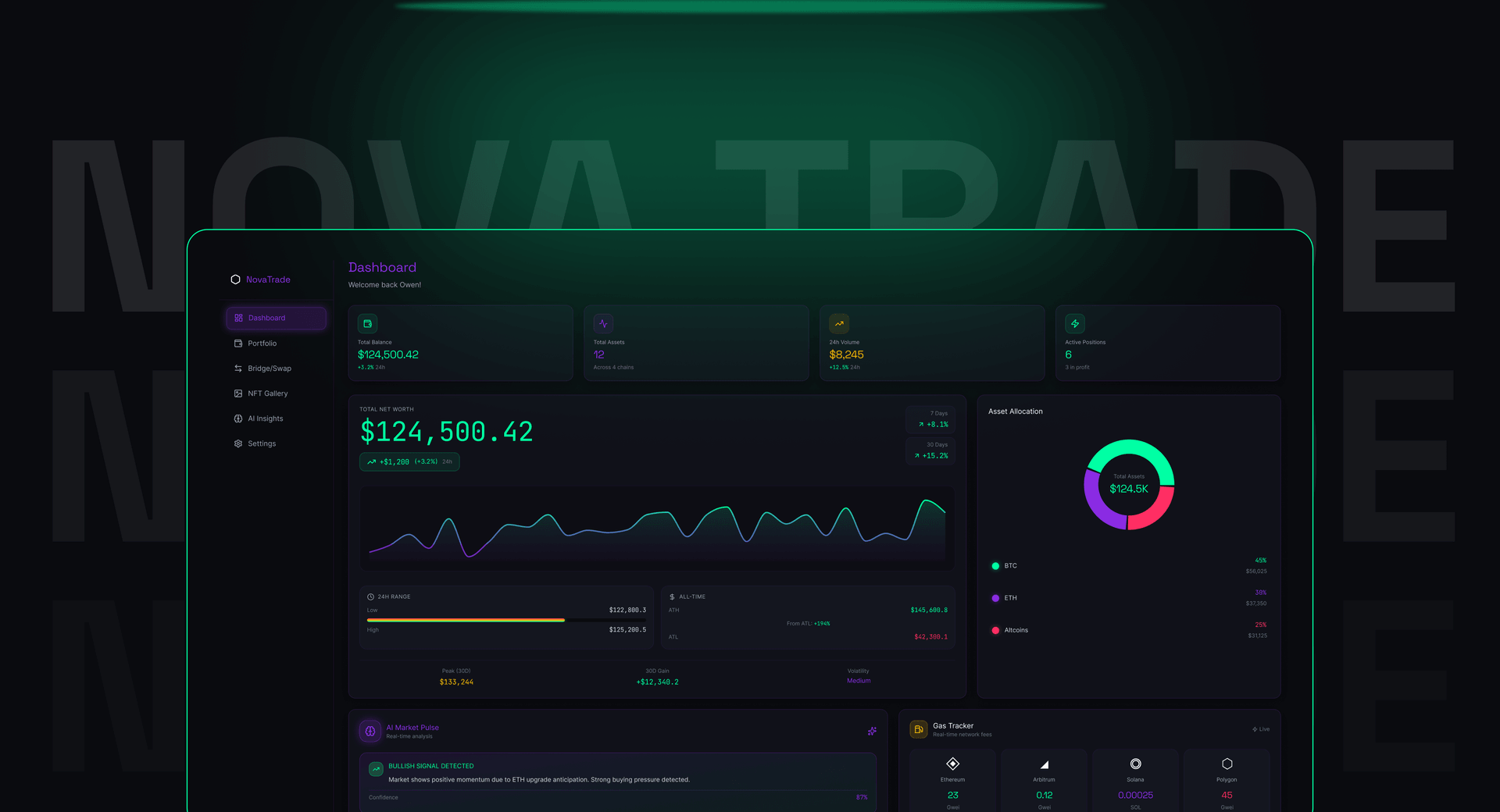
Task: Click the 24h Volume trending icon
Action: tap(839, 323)
